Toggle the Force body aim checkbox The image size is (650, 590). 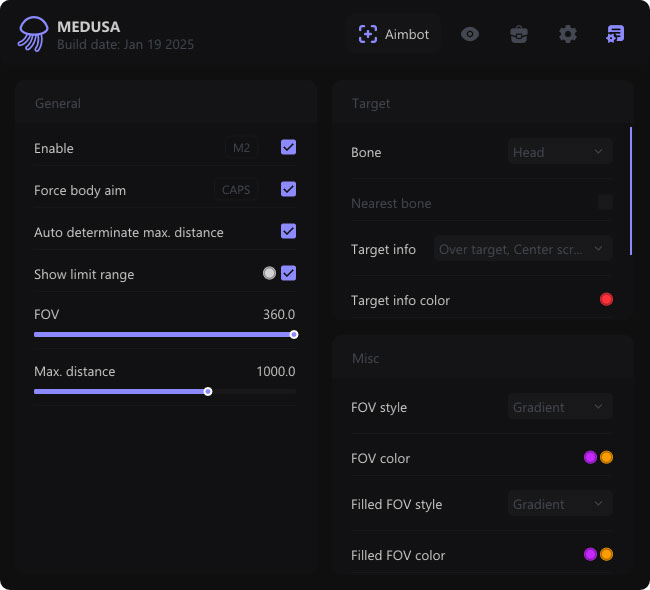coord(288,189)
